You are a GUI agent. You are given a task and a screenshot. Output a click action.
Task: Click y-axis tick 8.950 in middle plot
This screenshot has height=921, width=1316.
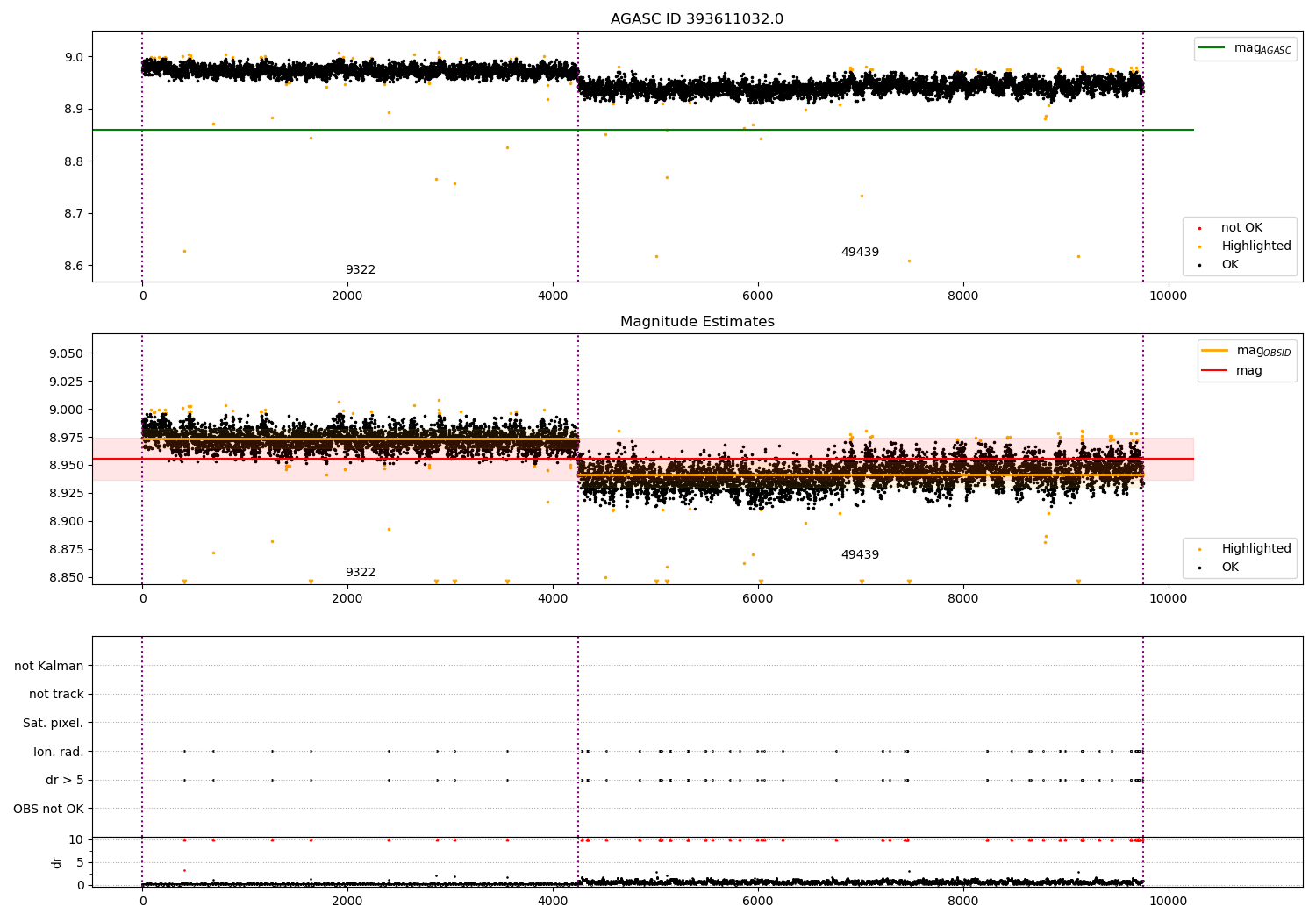click(x=66, y=466)
